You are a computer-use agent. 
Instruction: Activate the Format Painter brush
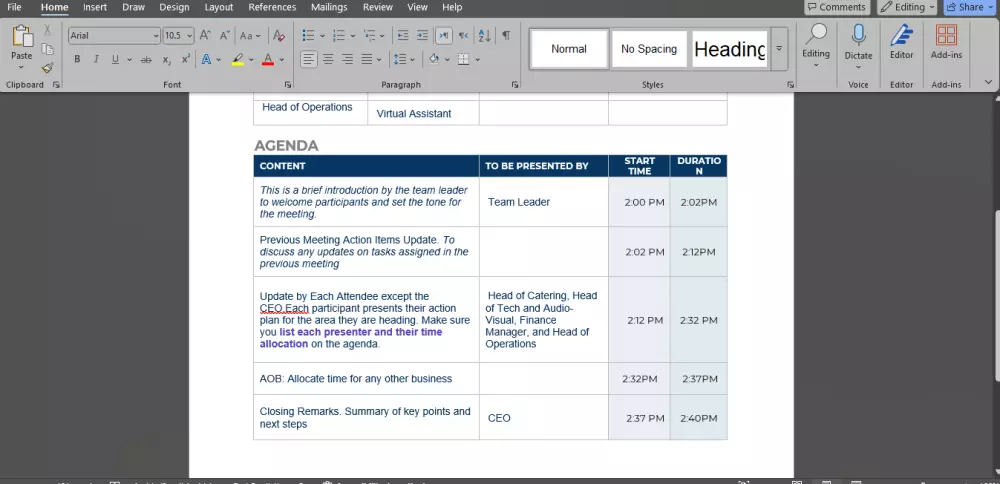point(47,68)
